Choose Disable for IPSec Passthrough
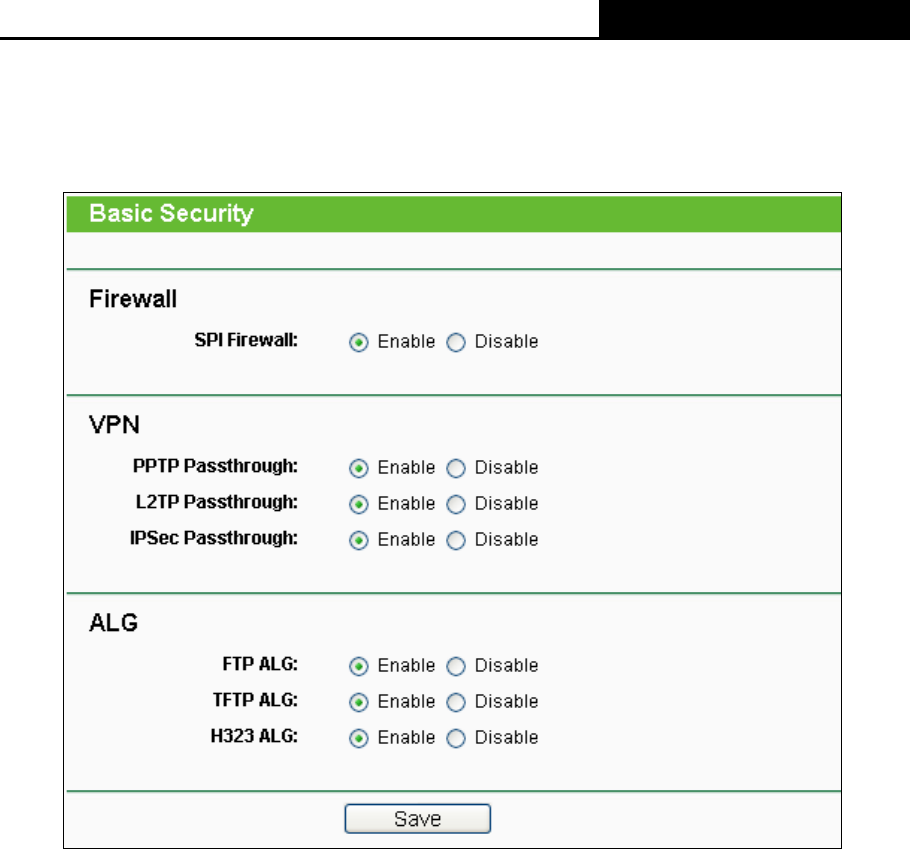 [456, 540]
